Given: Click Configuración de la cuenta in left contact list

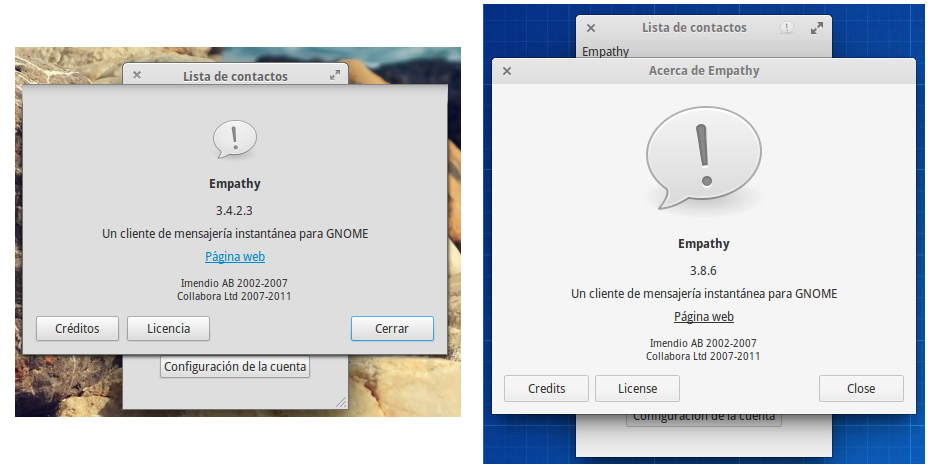Looking at the screenshot, I should [235, 366].
